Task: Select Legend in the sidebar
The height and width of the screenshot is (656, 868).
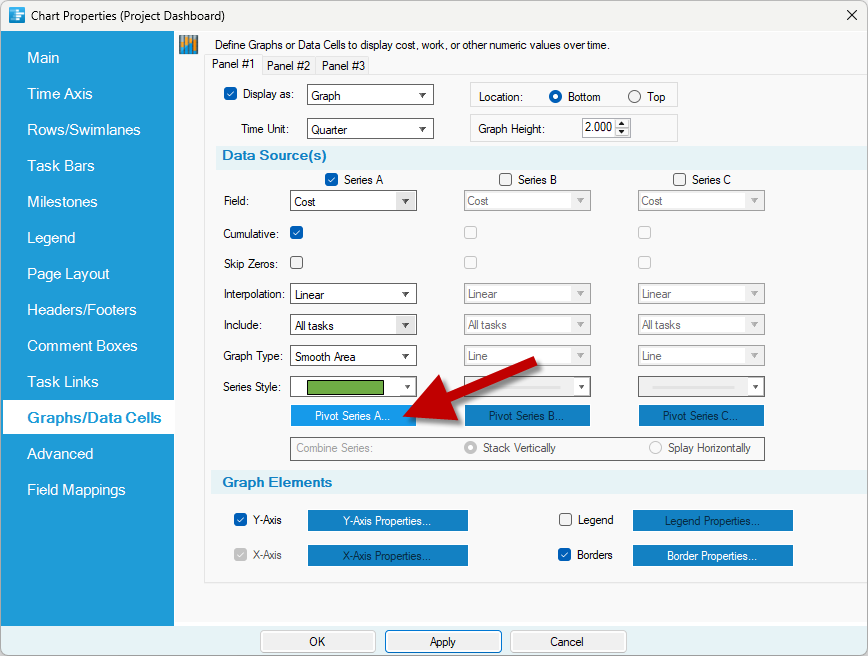Action: tap(51, 237)
